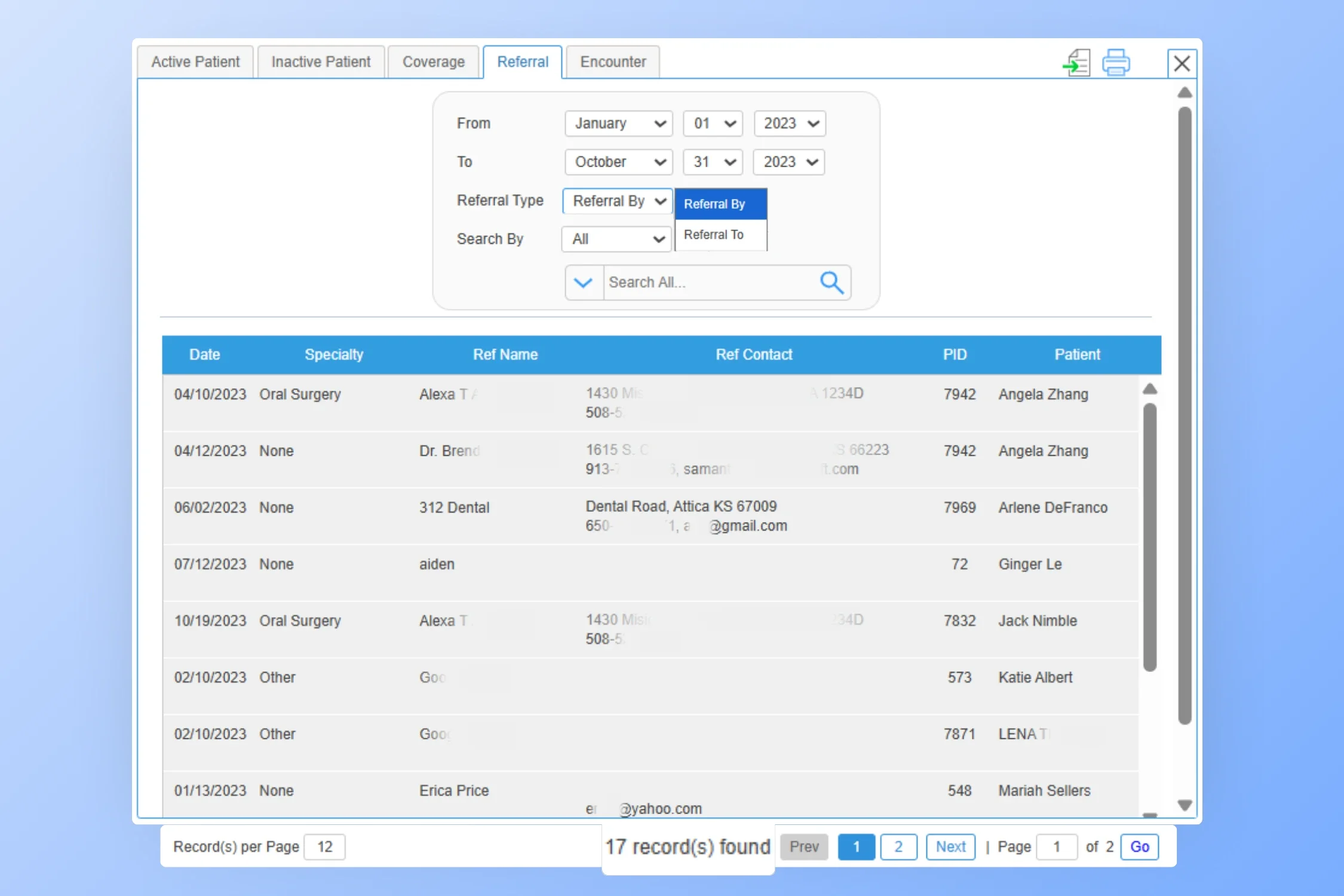Click the table's vertical scrollbar thumb
Screen dimensions: 1344x896
click(1150, 538)
